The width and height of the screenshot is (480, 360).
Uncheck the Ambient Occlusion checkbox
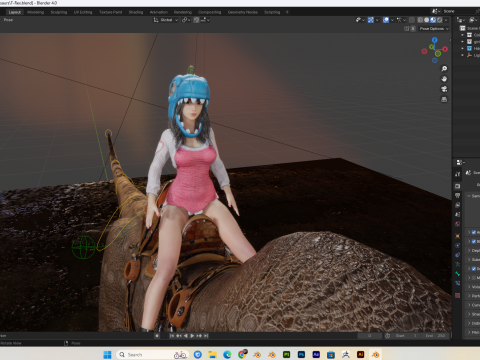click(x=474, y=232)
